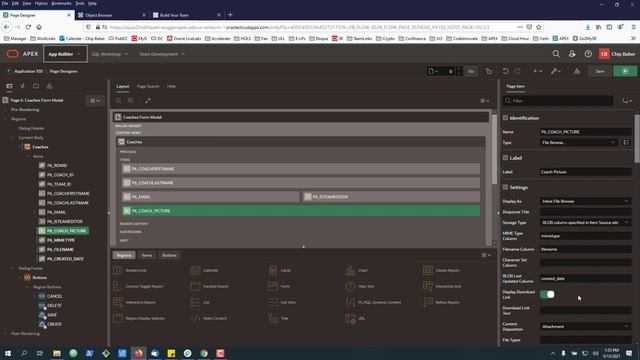Image resolution: width=640 pixels, height=360 pixels.
Task: Open the Administration user icon in header
Action: 572,54
